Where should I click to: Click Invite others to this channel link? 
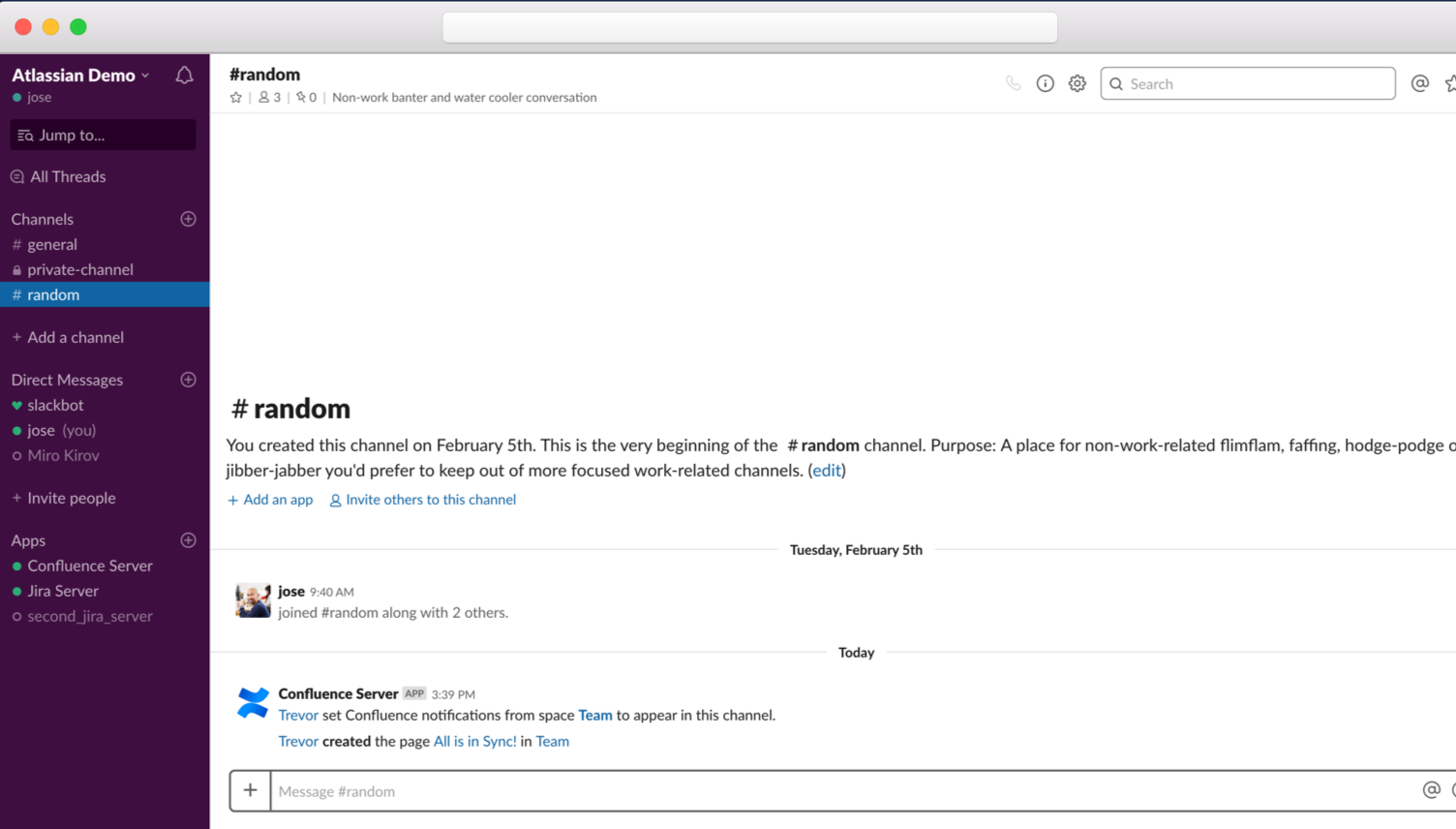pyautogui.click(x=430, y=500)
